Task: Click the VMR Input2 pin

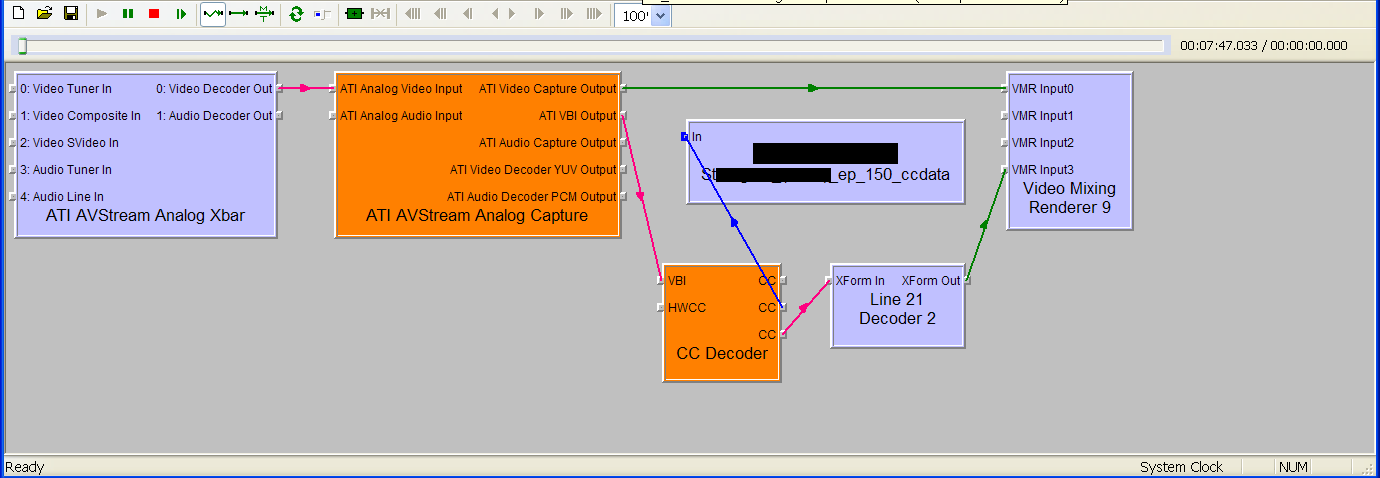Action: point(1042,143)
